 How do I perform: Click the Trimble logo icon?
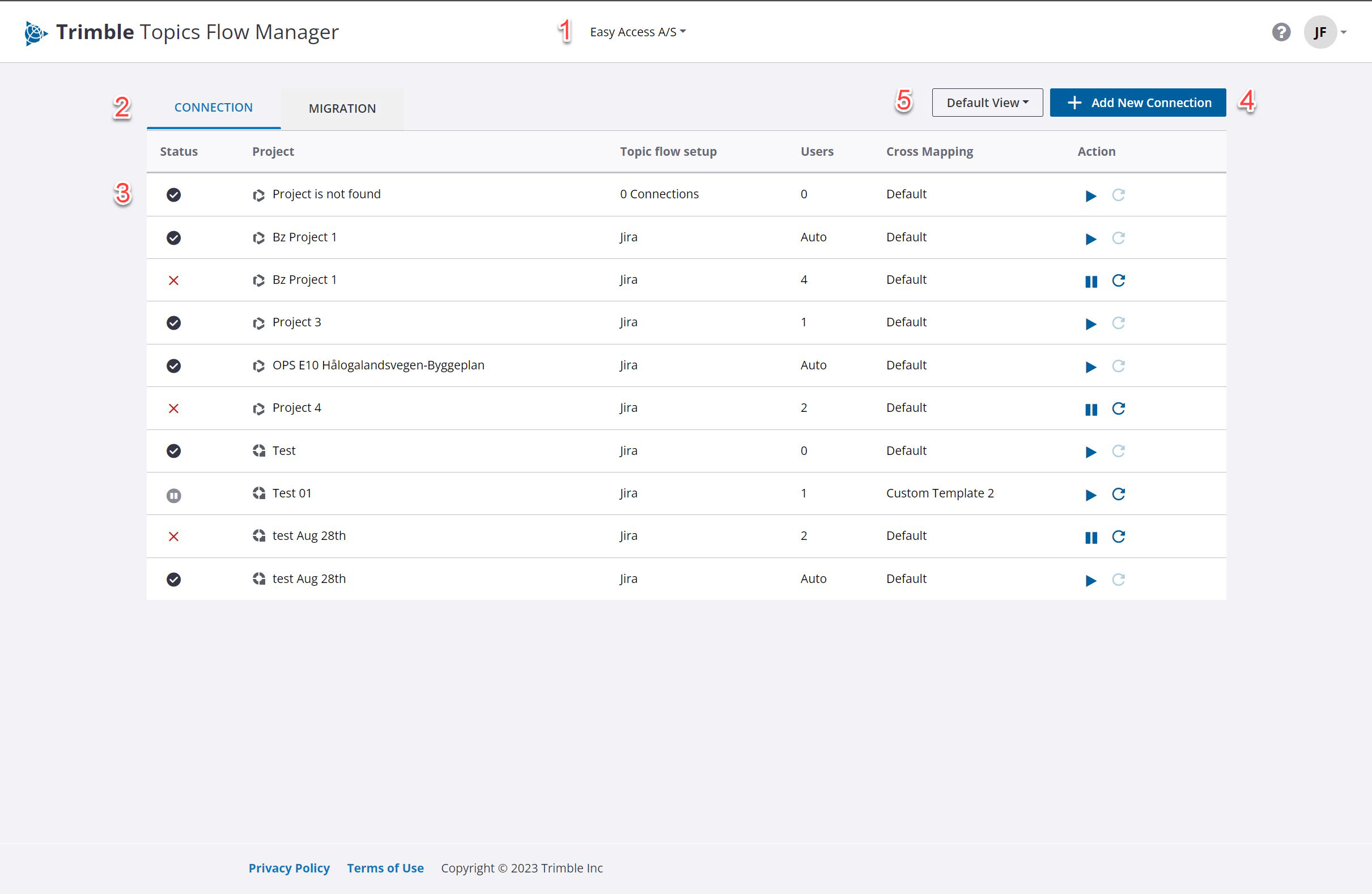point(36,33)
